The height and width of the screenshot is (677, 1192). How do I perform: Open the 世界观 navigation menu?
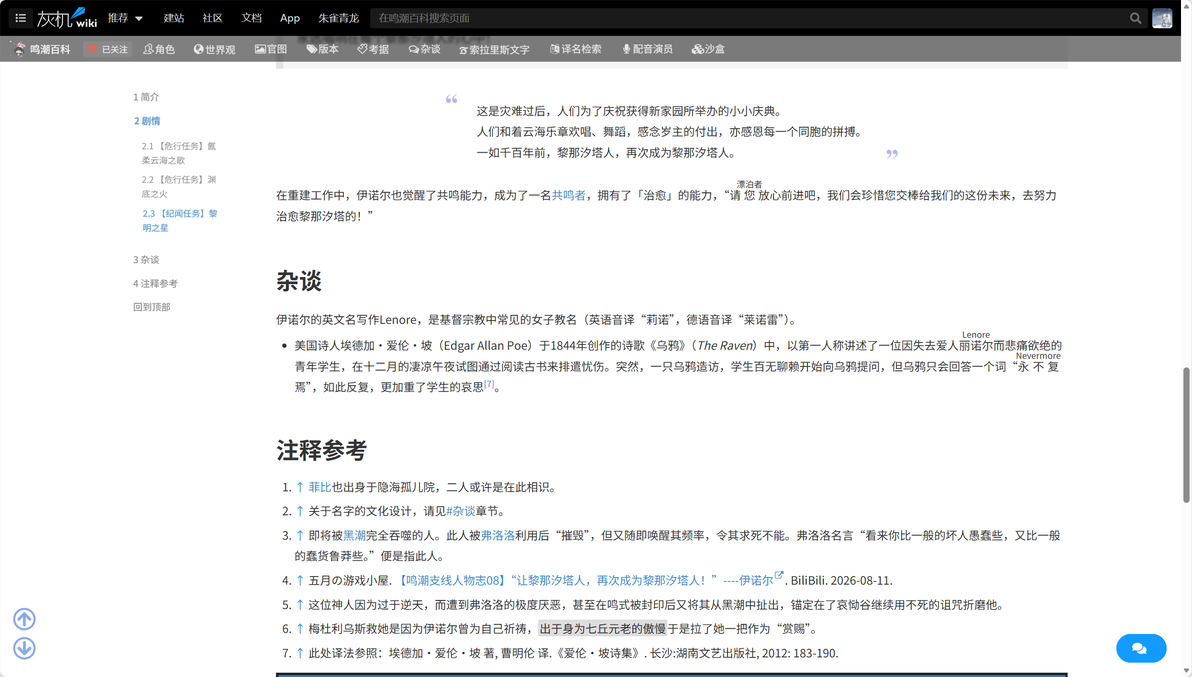[214, 49]
